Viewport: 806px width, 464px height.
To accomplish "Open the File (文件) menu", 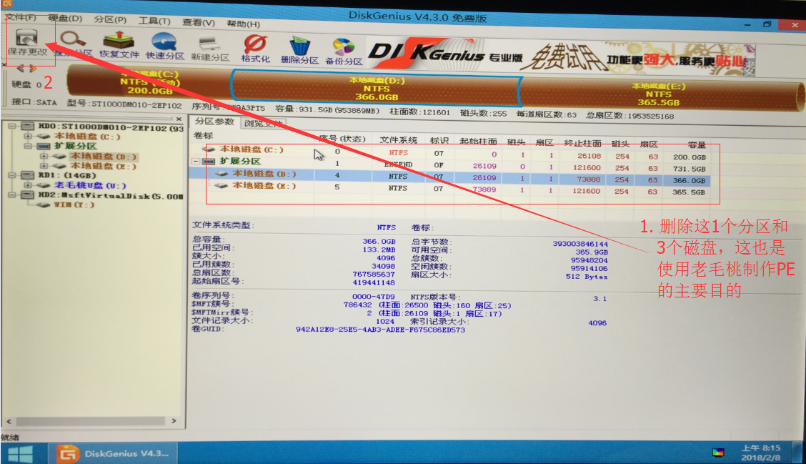I will click(x=21, y=17).
